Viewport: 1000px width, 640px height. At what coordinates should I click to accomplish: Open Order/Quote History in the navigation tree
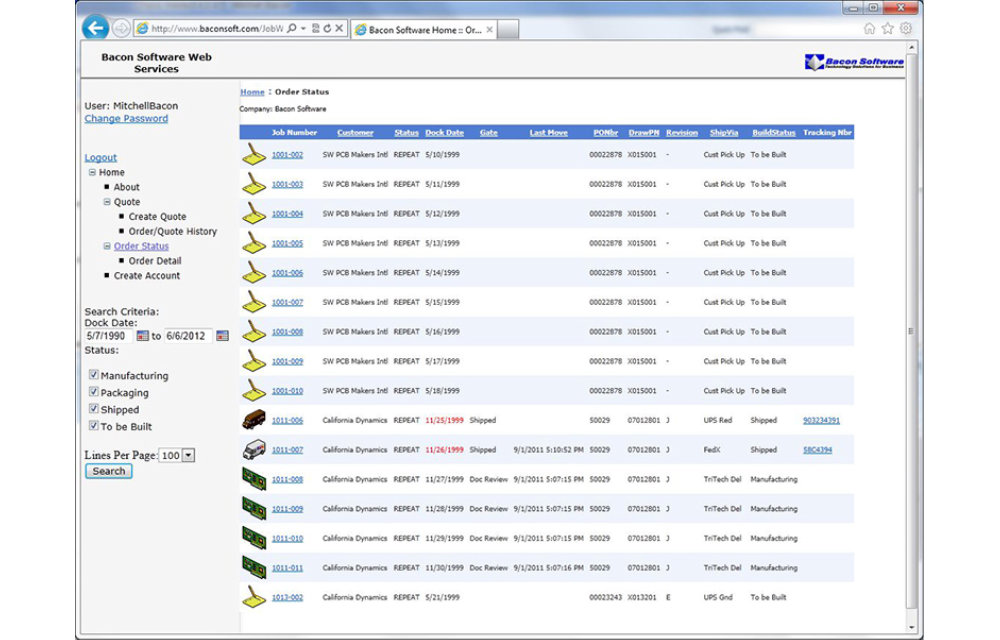(x=173, y=231)
